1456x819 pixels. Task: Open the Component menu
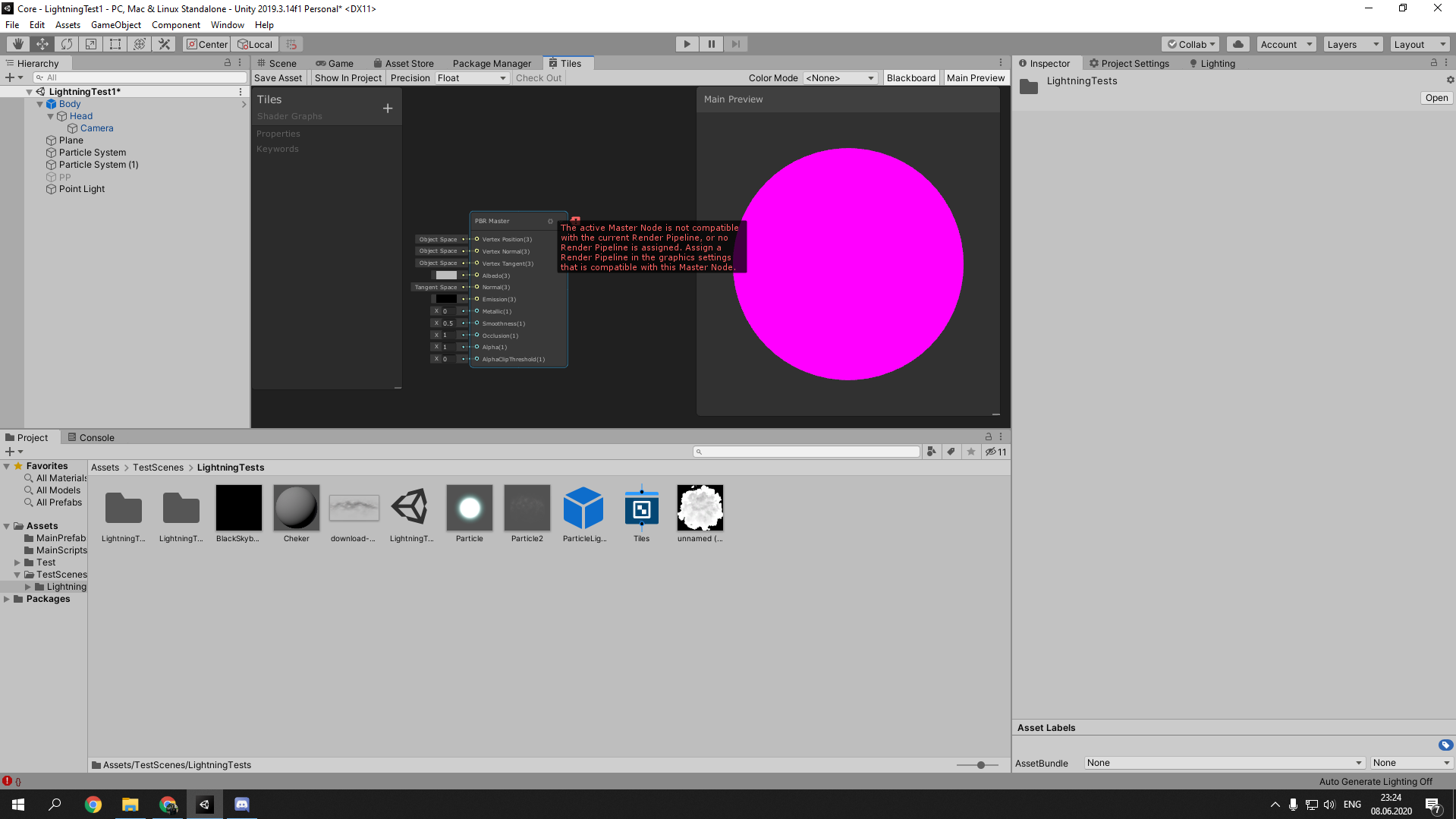click(x=176, y=25)
